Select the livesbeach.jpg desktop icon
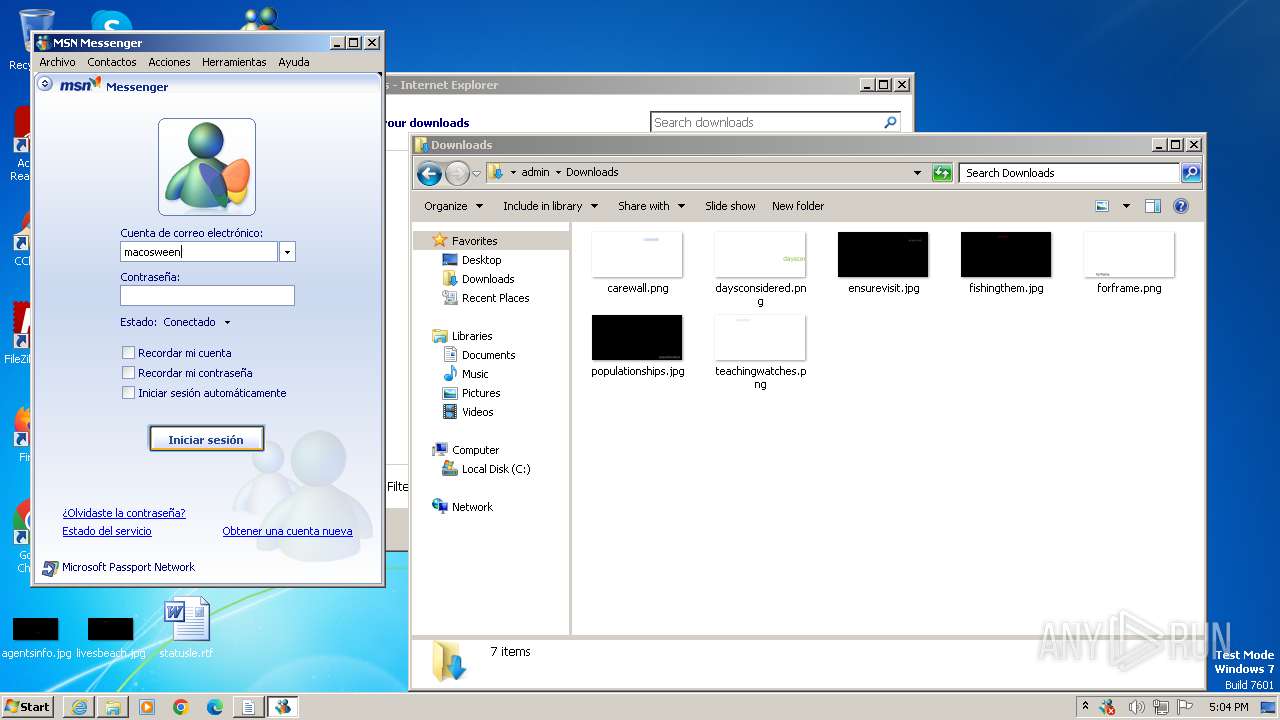This screenshot has width=1280, height=720. pos(111,639)
